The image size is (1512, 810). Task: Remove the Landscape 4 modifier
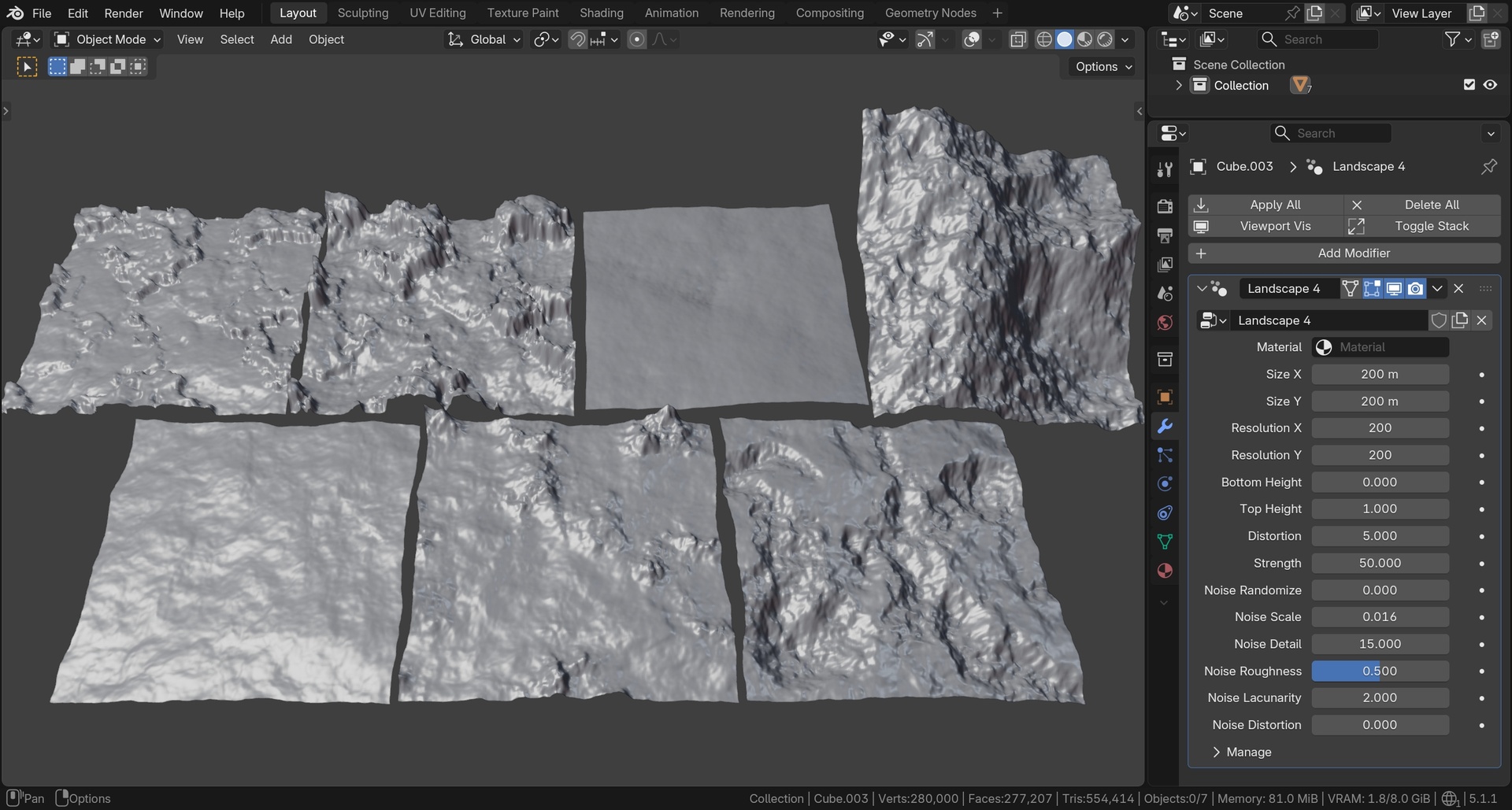pos(1458,289)
